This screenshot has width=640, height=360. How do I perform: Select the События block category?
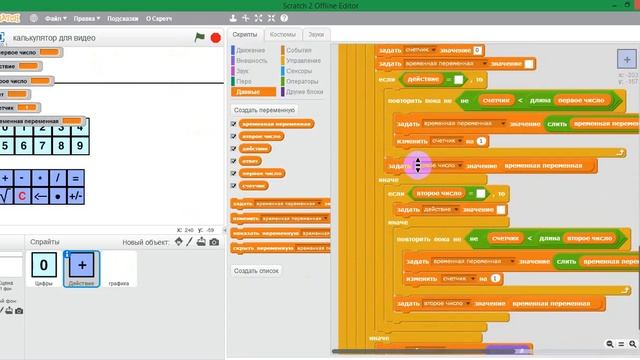click(299, 50)
